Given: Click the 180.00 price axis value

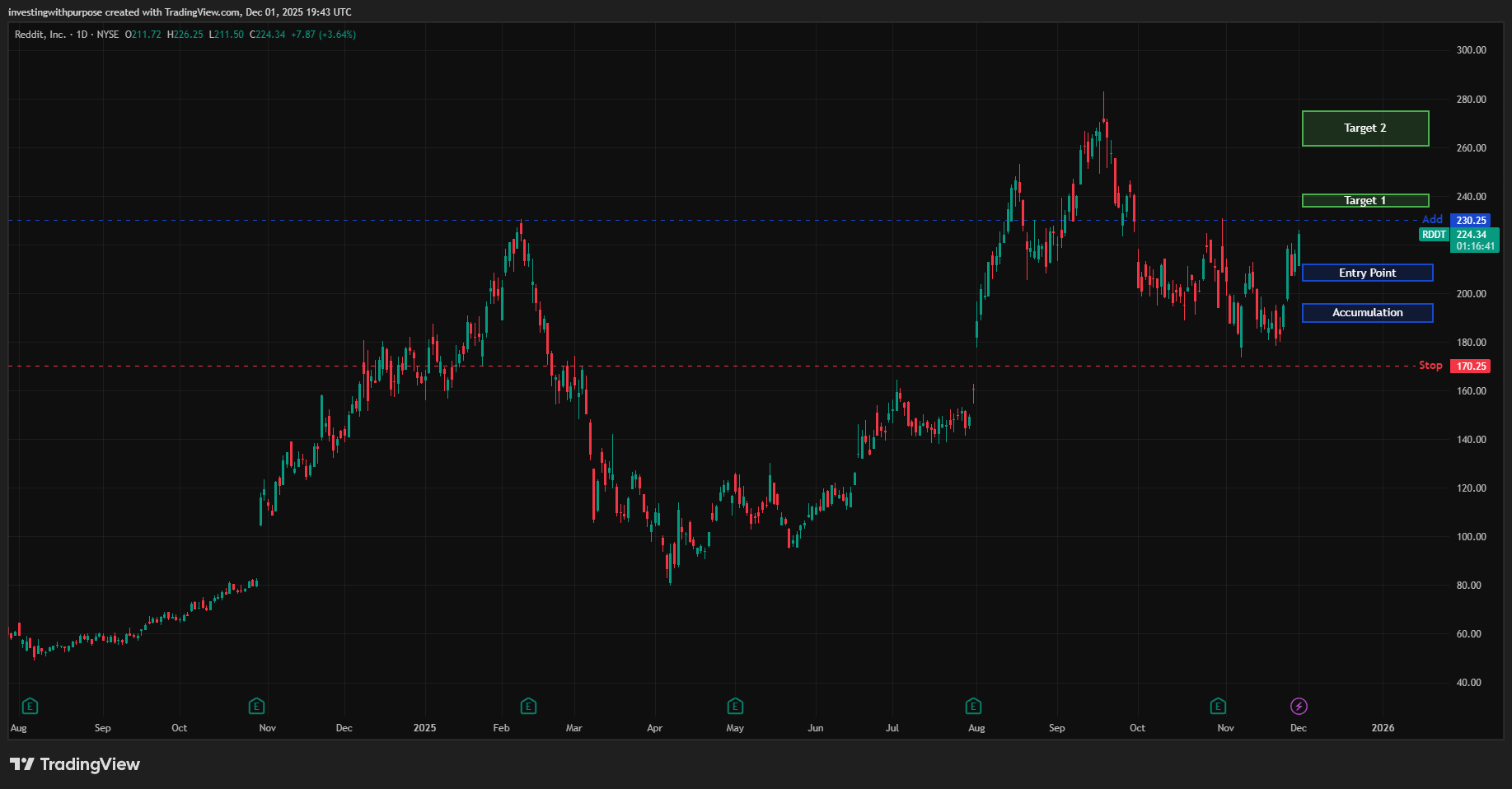Looking at the screenshot, I should (1471, 343).
